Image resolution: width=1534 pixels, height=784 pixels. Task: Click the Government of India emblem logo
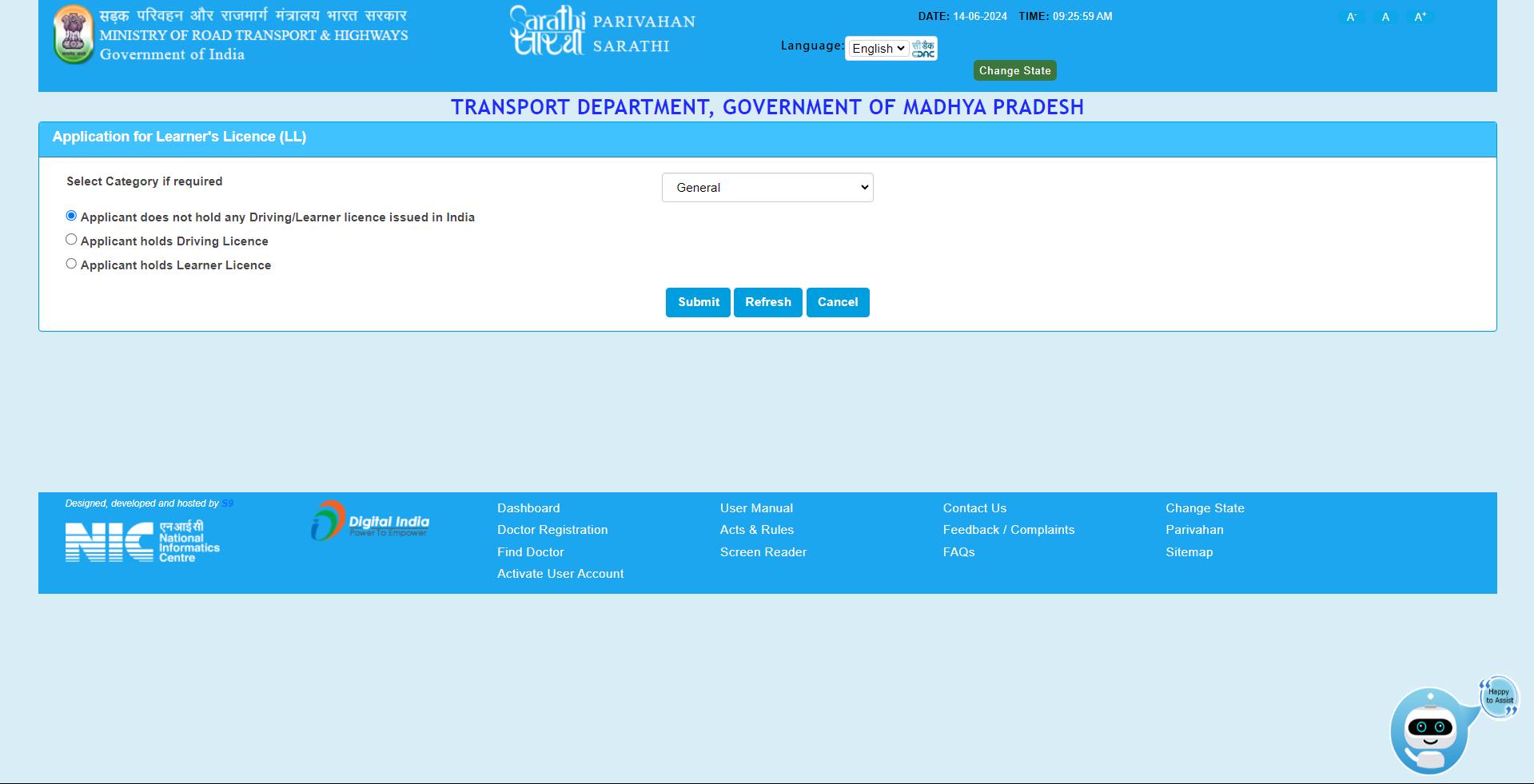[73, 34]
